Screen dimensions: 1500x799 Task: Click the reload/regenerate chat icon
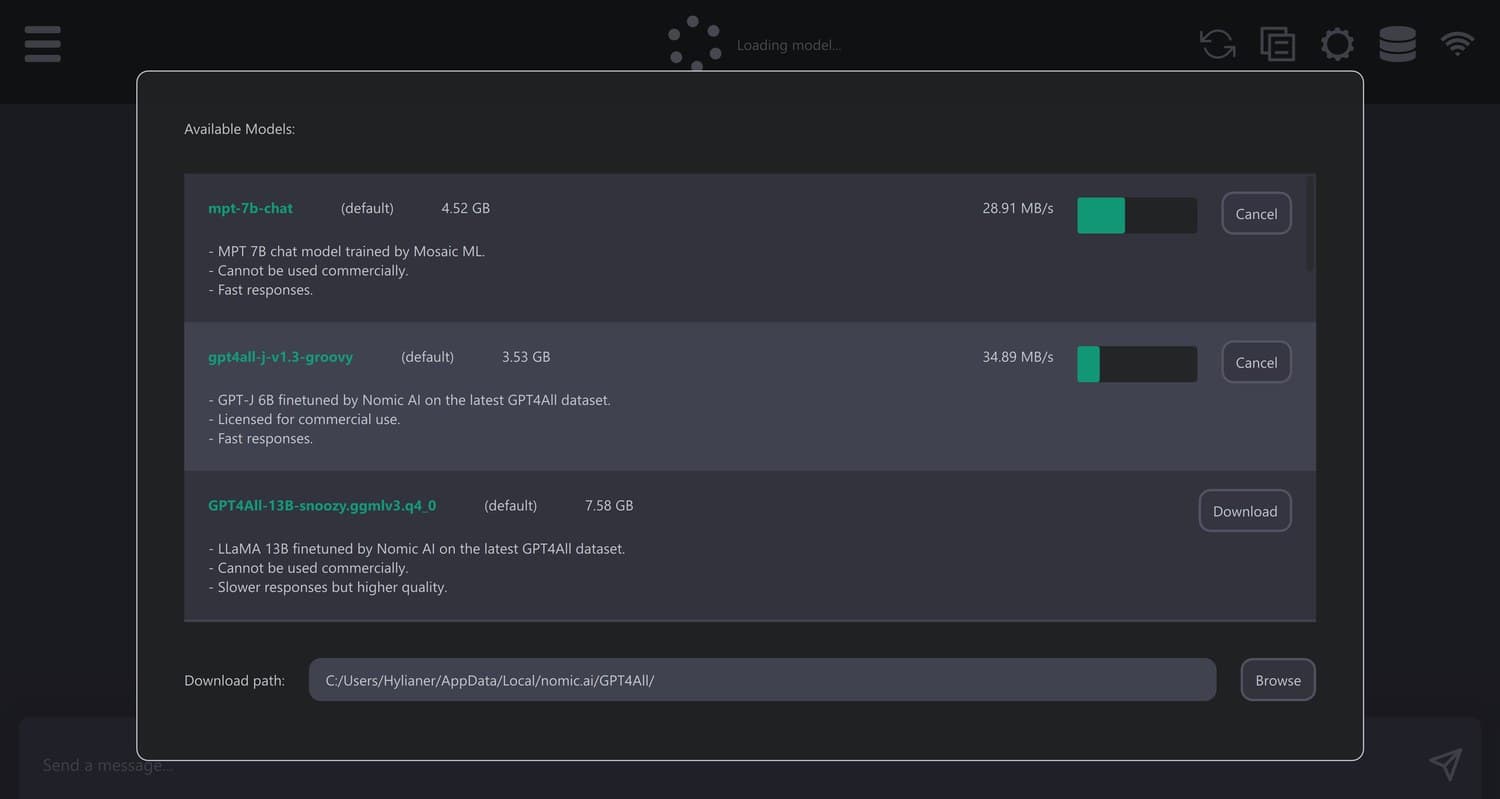point(1217,44)
